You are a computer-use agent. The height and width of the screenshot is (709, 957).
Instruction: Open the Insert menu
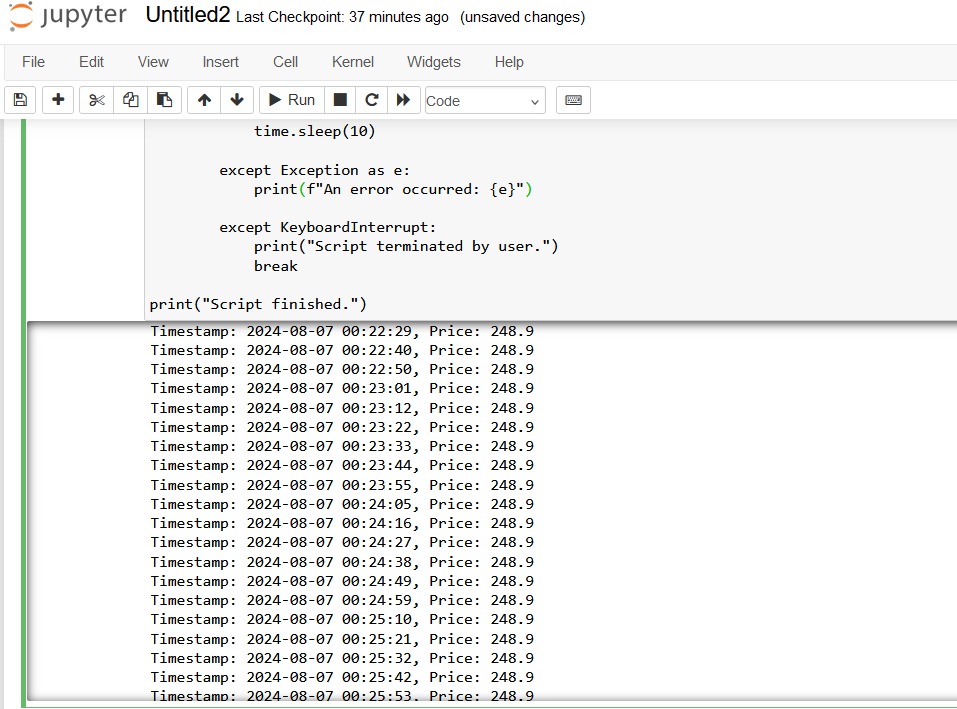click(x=220, y=62)
